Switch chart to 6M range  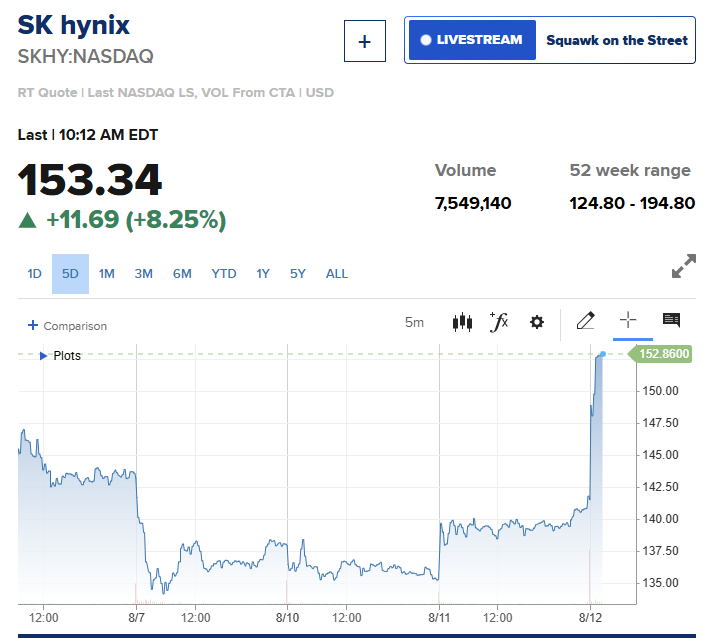182,274
